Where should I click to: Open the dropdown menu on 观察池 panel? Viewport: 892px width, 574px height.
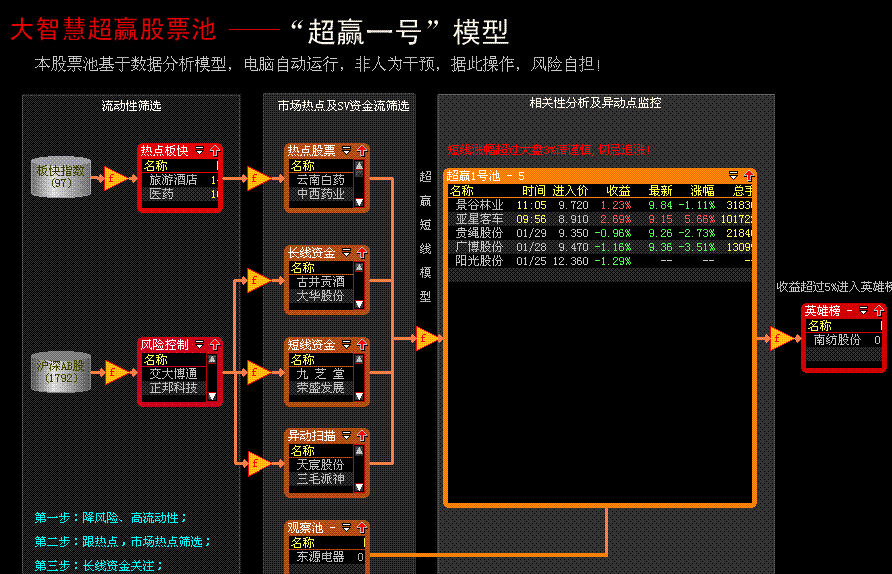tap(346, 527)
